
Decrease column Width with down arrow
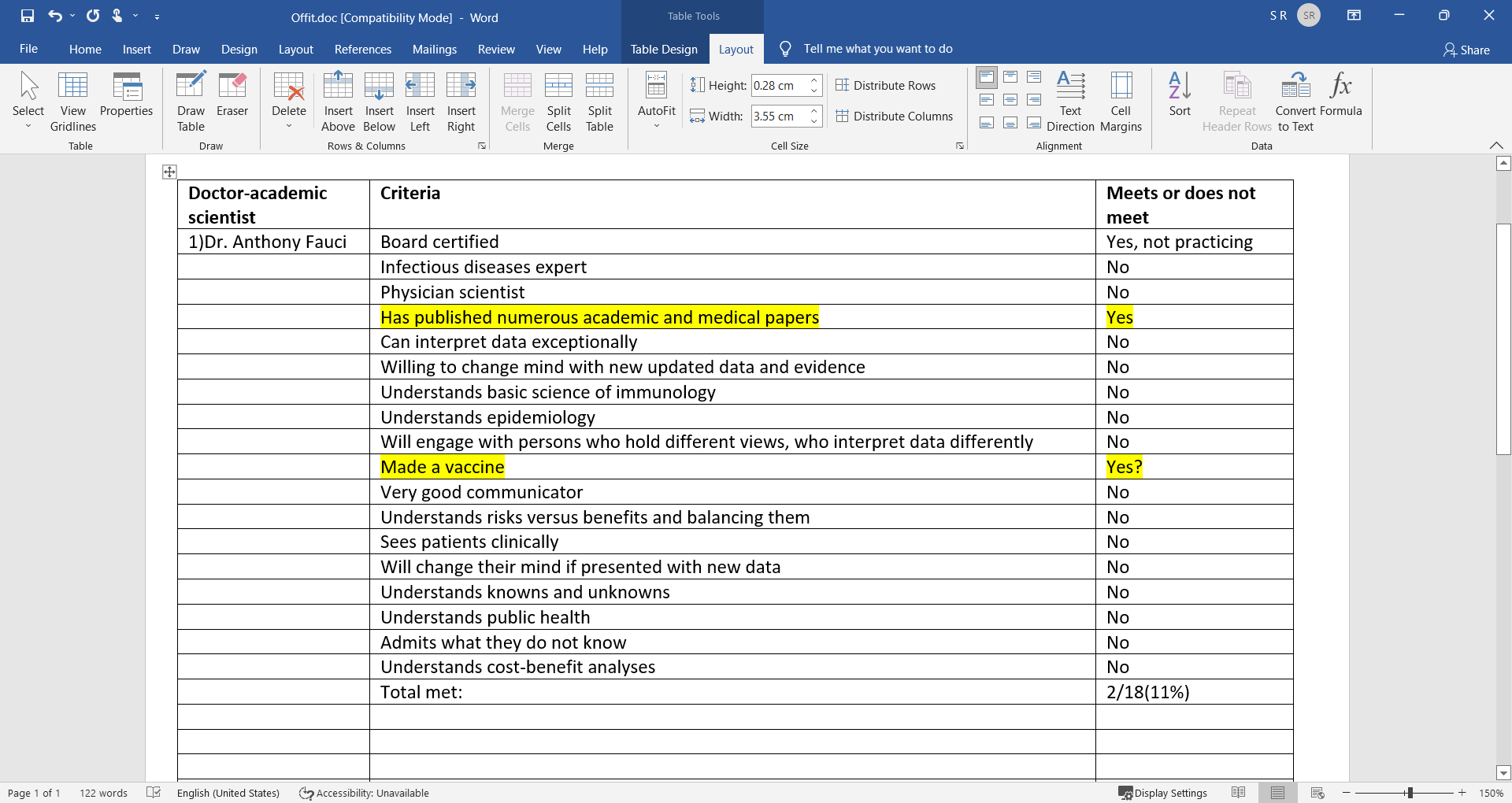(814, 121)
